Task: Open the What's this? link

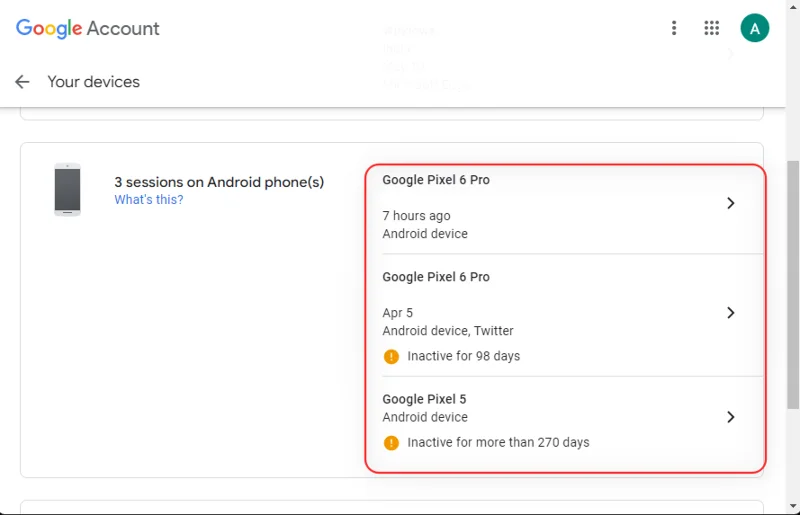Action: point(148,200)
